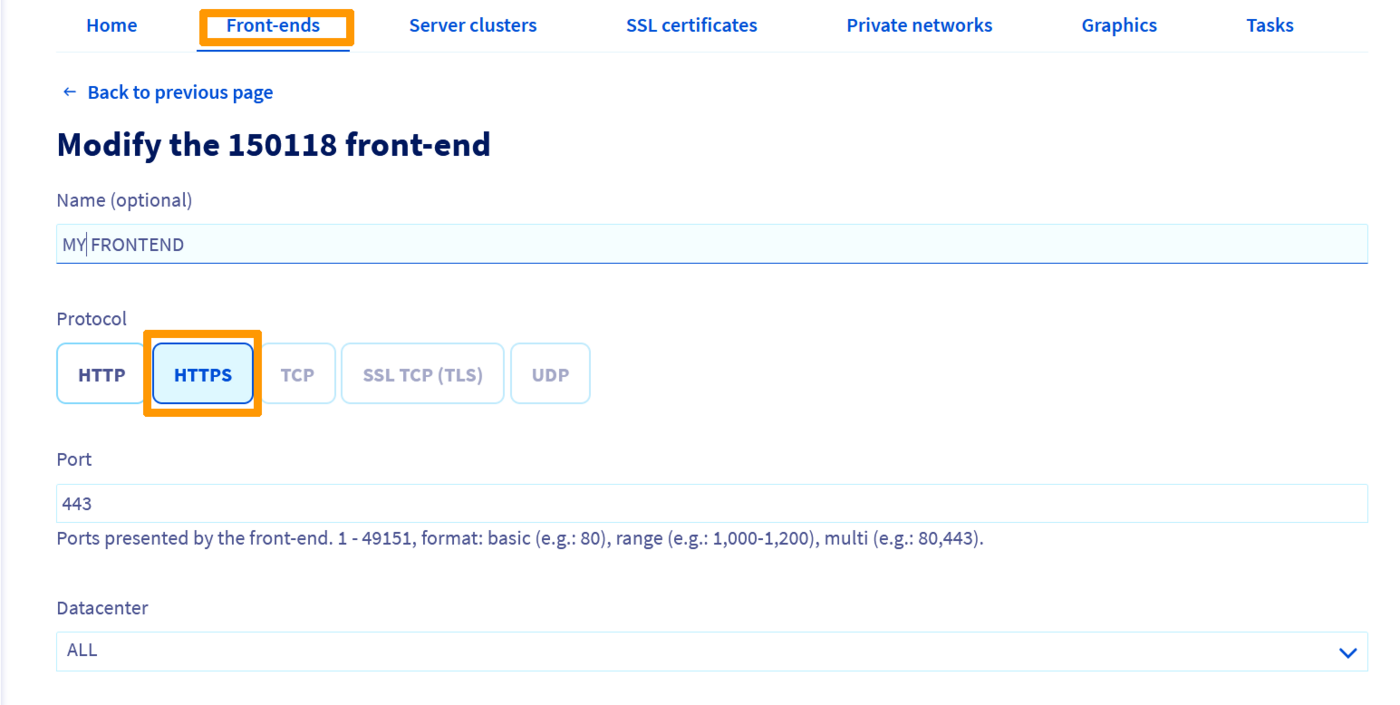This screenshot has height=705, width=1400.
Task: Click the back arrow icon
Action: click(x=68, y=92)
